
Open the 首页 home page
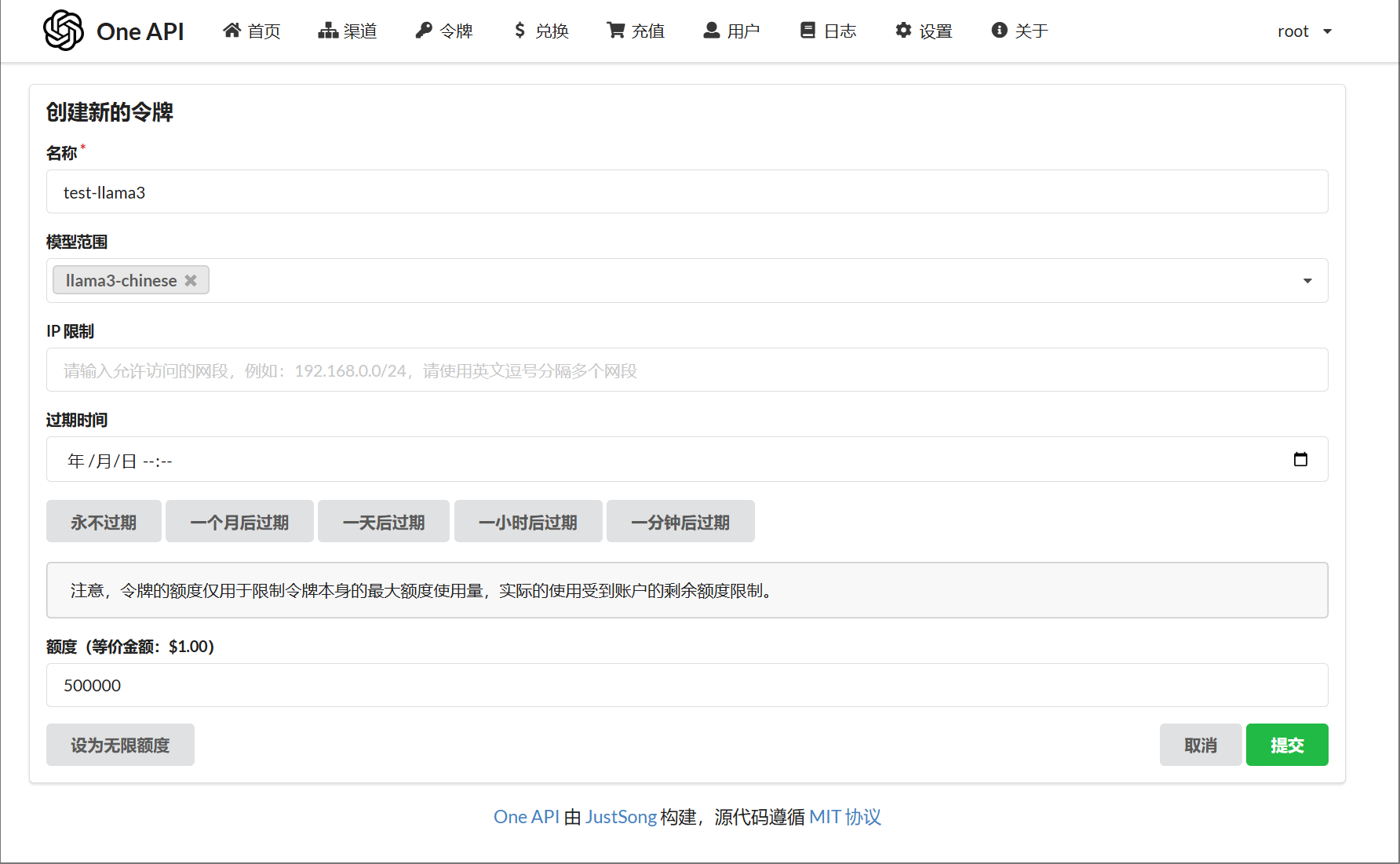point(252,31)
